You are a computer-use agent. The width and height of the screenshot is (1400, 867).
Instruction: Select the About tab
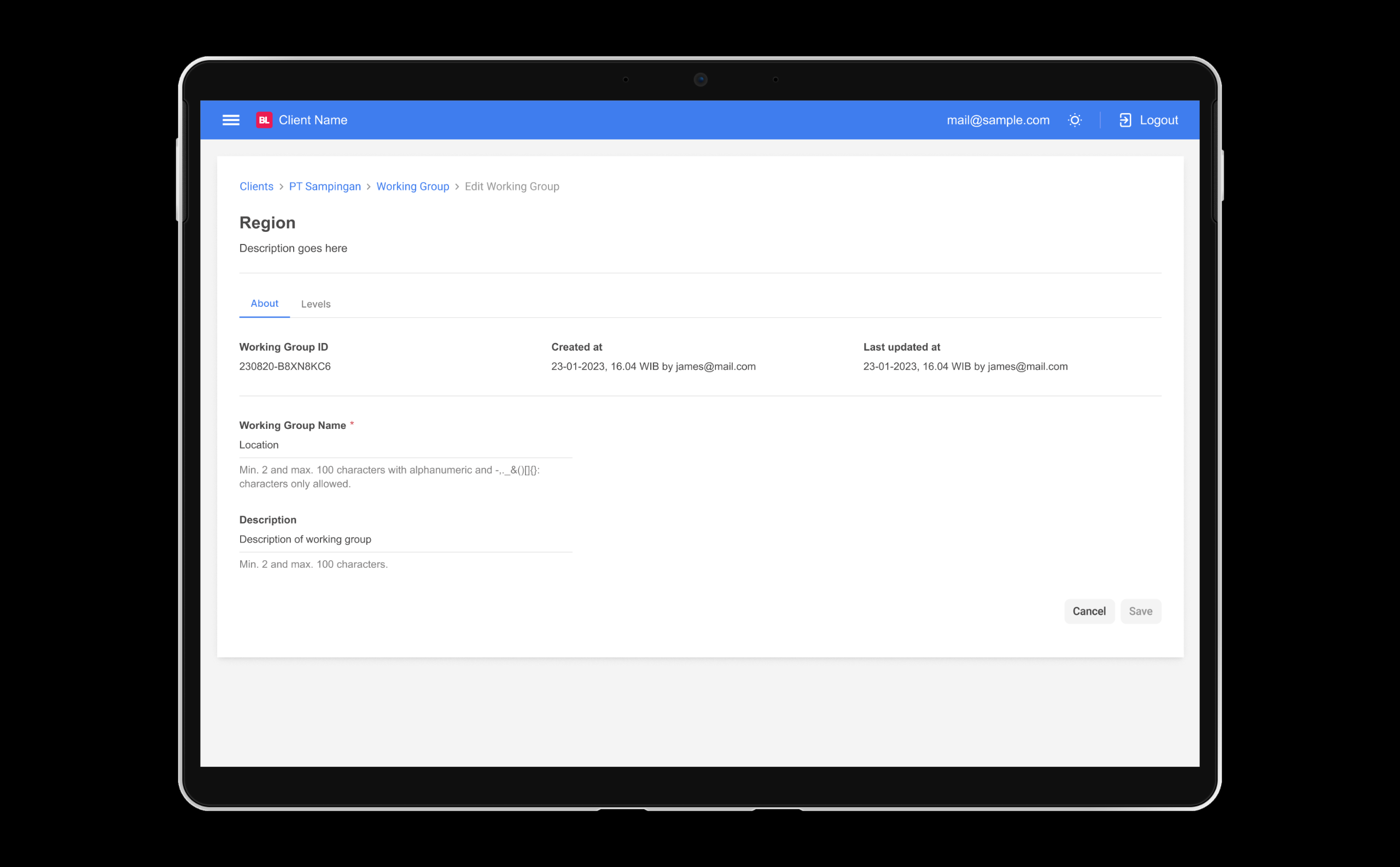pos(264,304)
